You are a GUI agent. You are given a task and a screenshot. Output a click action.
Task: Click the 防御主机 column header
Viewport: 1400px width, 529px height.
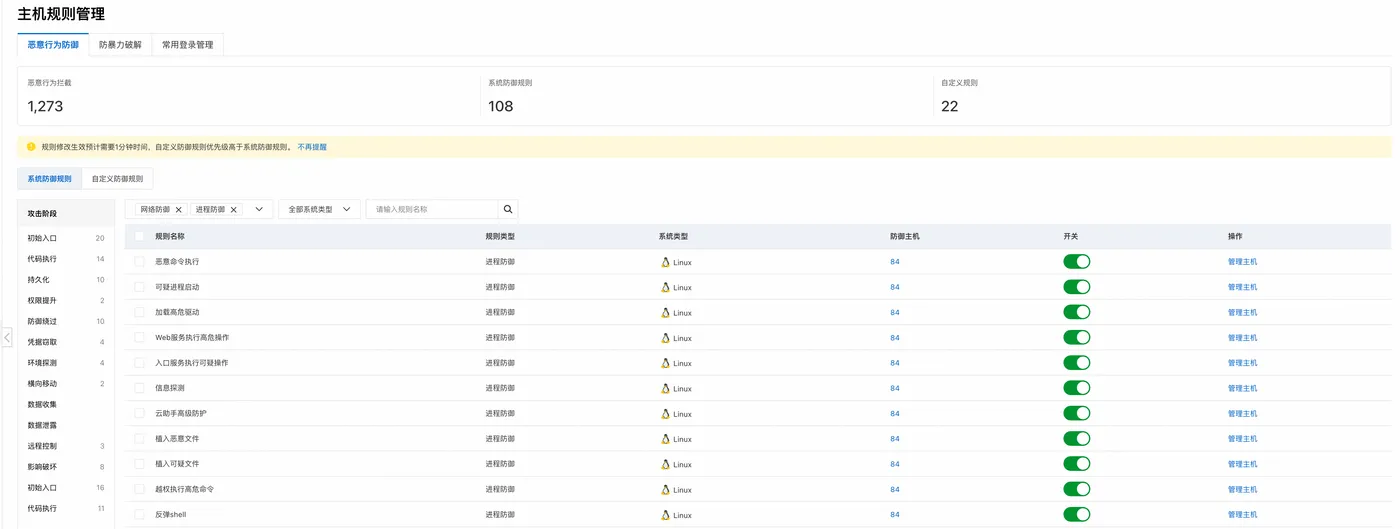point(905,236)
